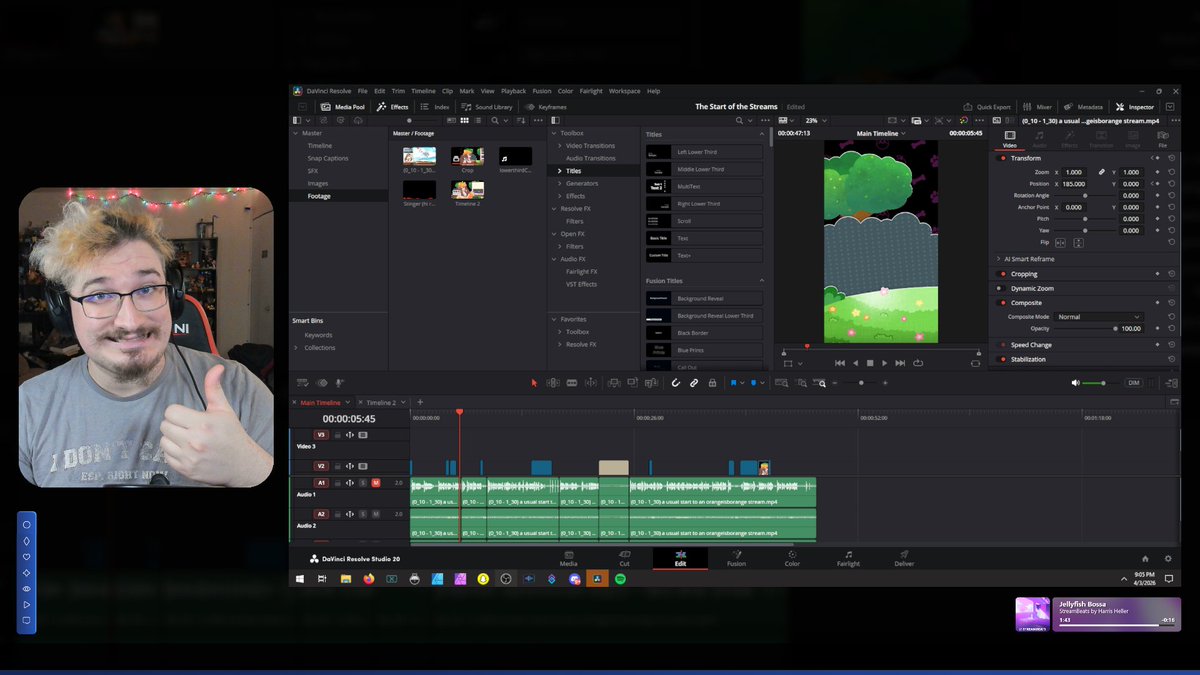
Task: Expand the AI Smart Reframe section
Action: coord(998,259)
